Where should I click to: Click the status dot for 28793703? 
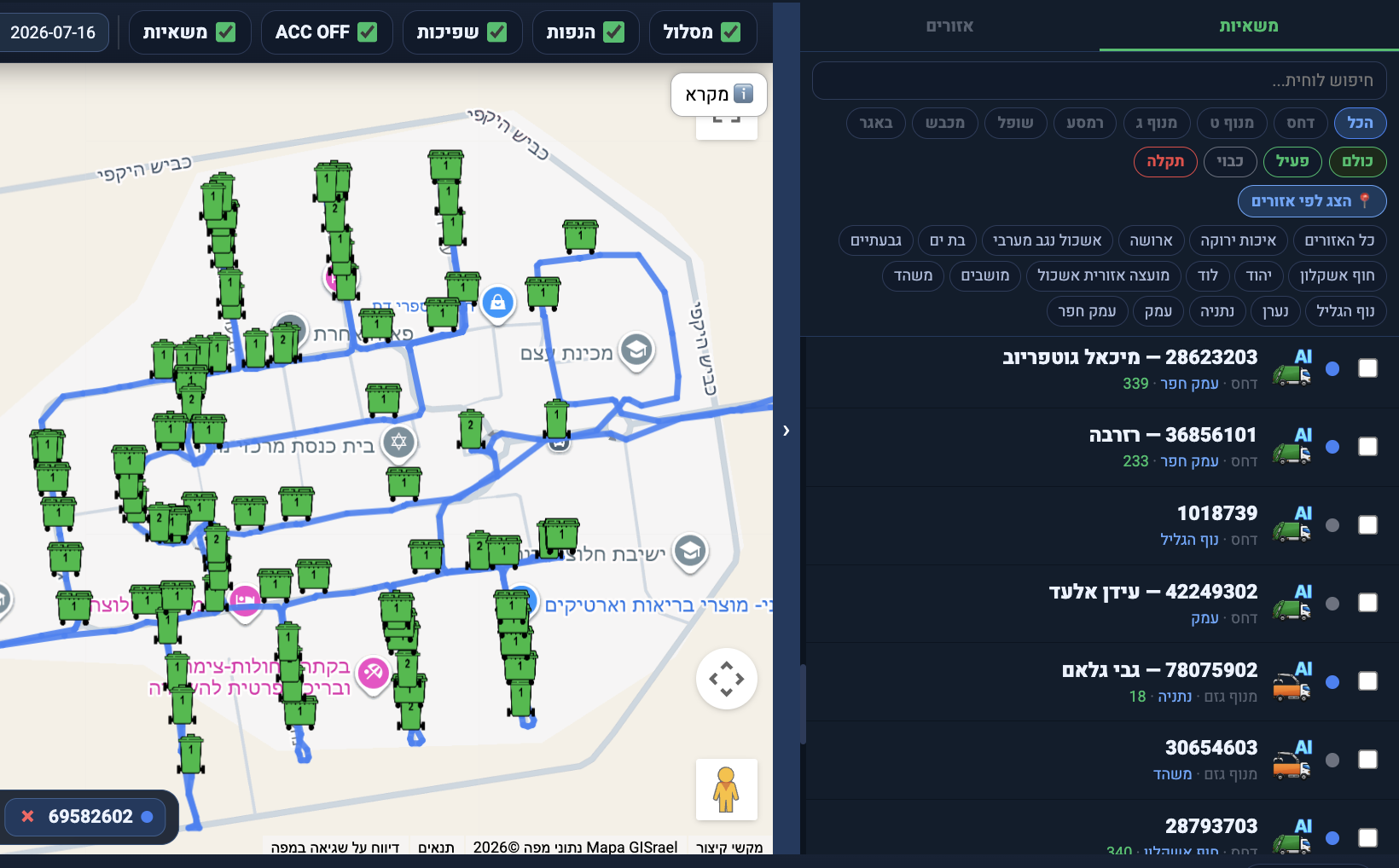[1332, 838]
